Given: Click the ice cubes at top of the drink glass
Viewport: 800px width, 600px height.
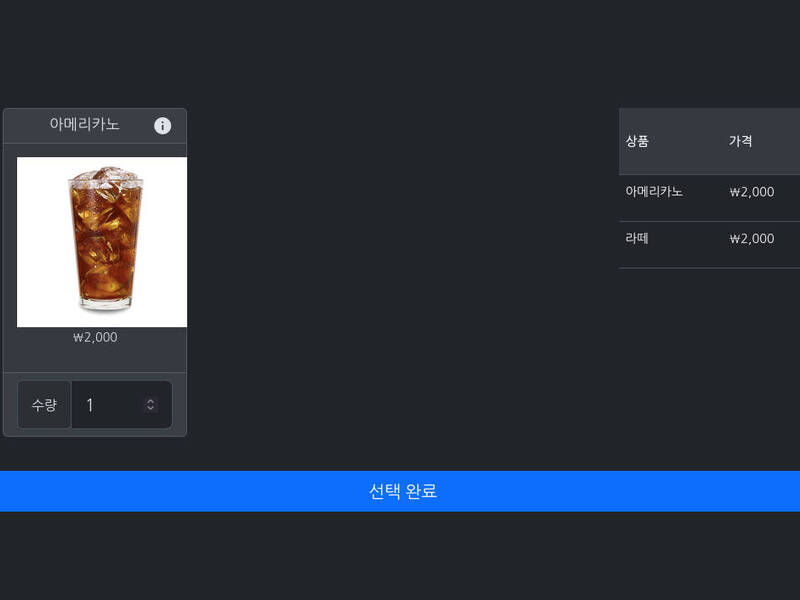Looking at the screenshot, I should pos(106,177).
